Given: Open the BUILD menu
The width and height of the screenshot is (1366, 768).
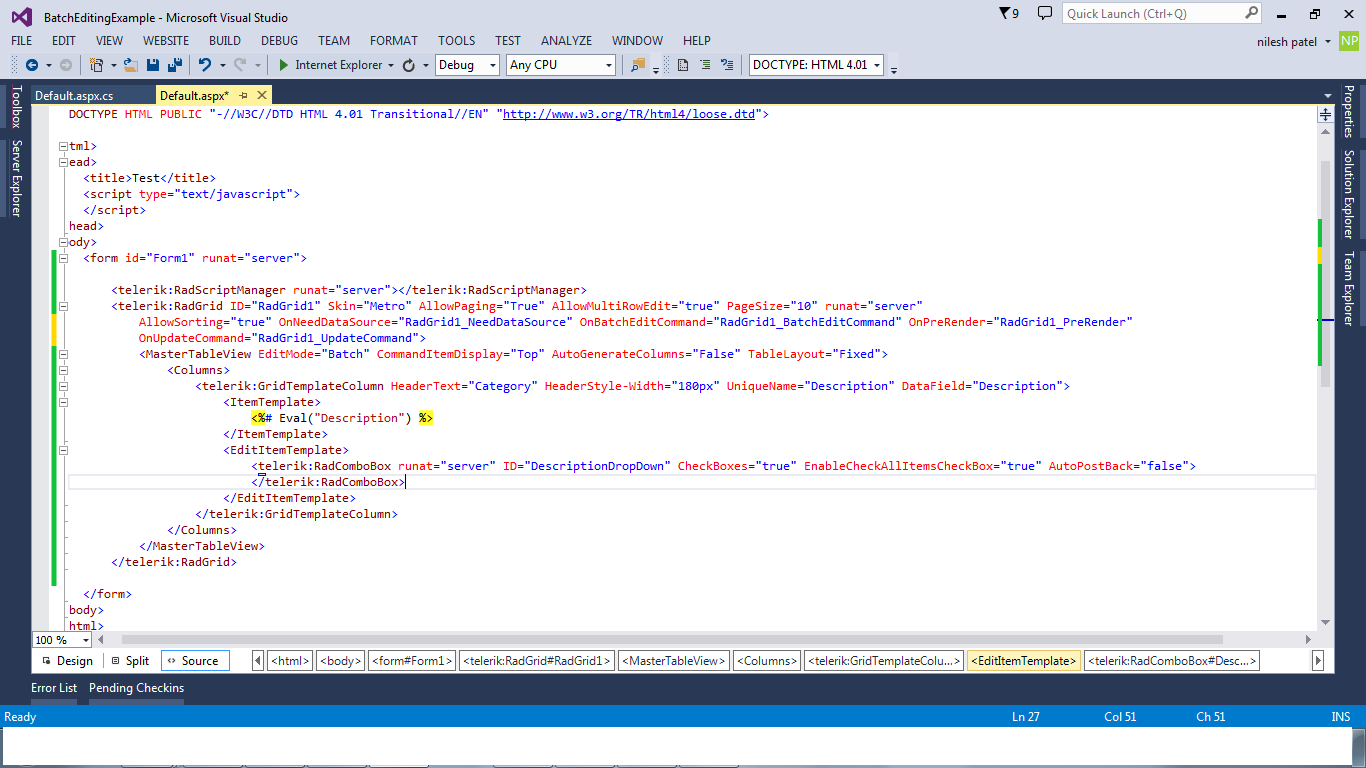Looking at the screenshot, I should pyautogui.click(x=225, y=41).
